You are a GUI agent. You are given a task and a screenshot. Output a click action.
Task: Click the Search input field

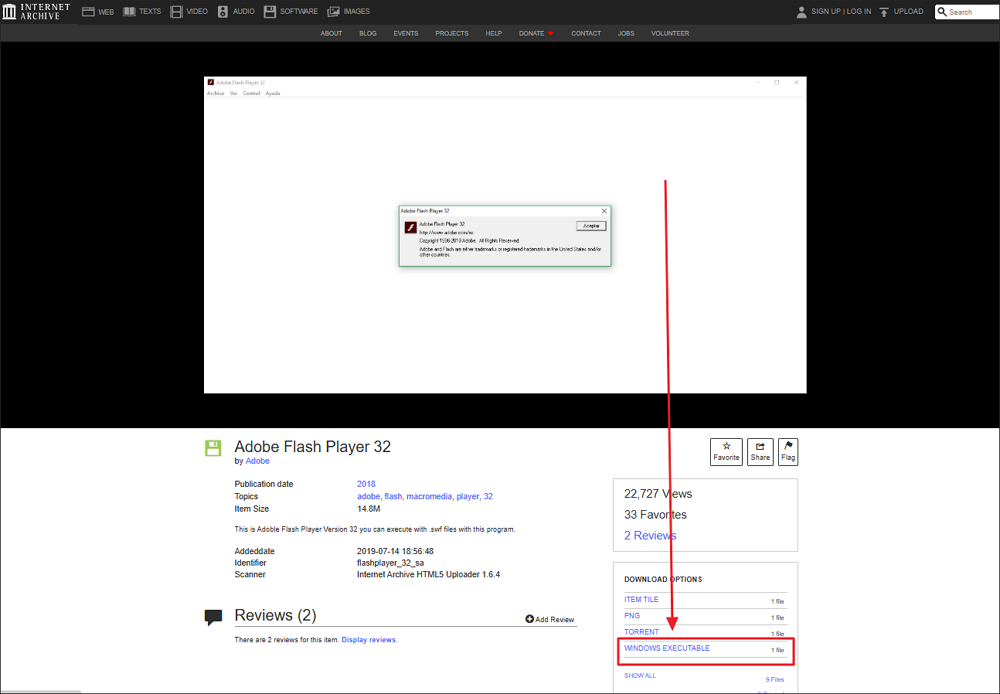[x=968, y=12]
